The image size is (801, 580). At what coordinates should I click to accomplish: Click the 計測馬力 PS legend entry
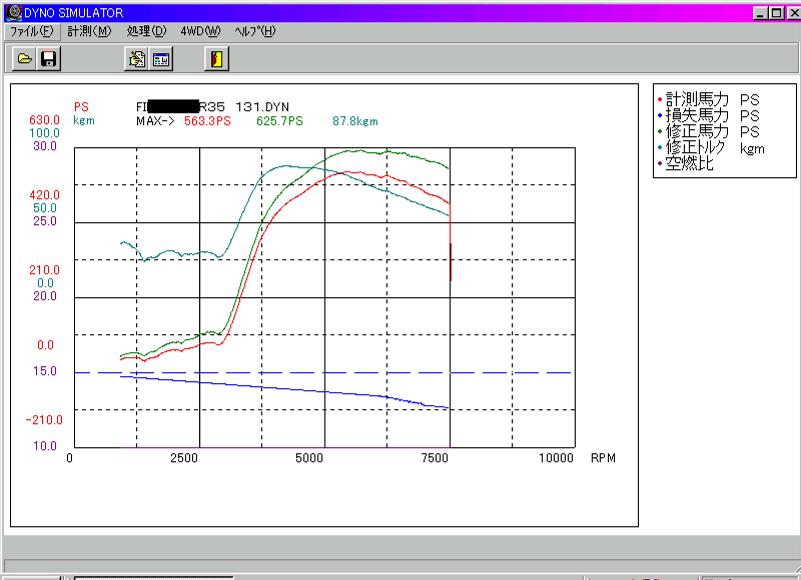[708, 100]
